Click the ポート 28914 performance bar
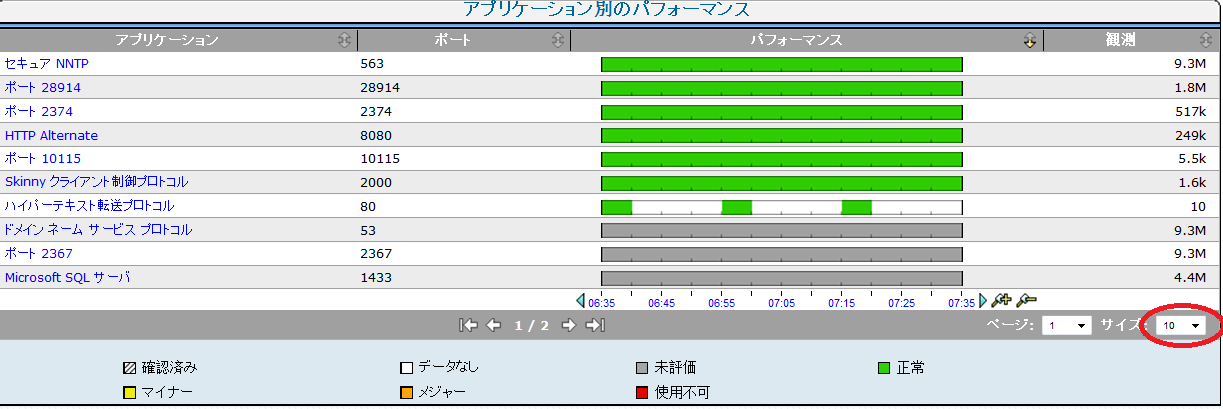The height and width of the screenshot is (409, 1223). (781, 88)
